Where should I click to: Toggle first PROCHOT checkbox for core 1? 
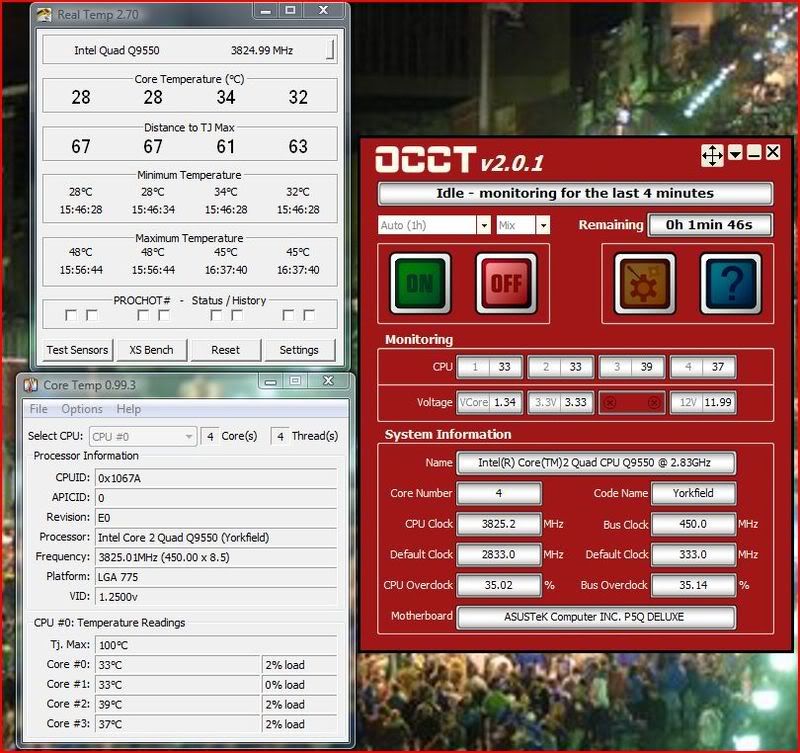pyautogui.click(x=71, y=315)
